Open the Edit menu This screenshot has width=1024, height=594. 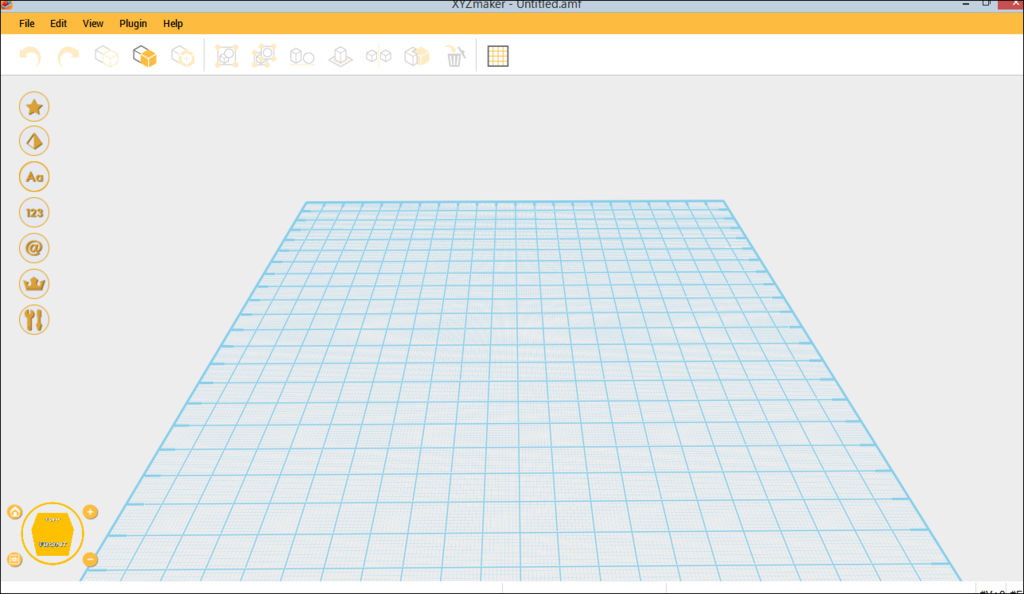(x=58, y=23)
